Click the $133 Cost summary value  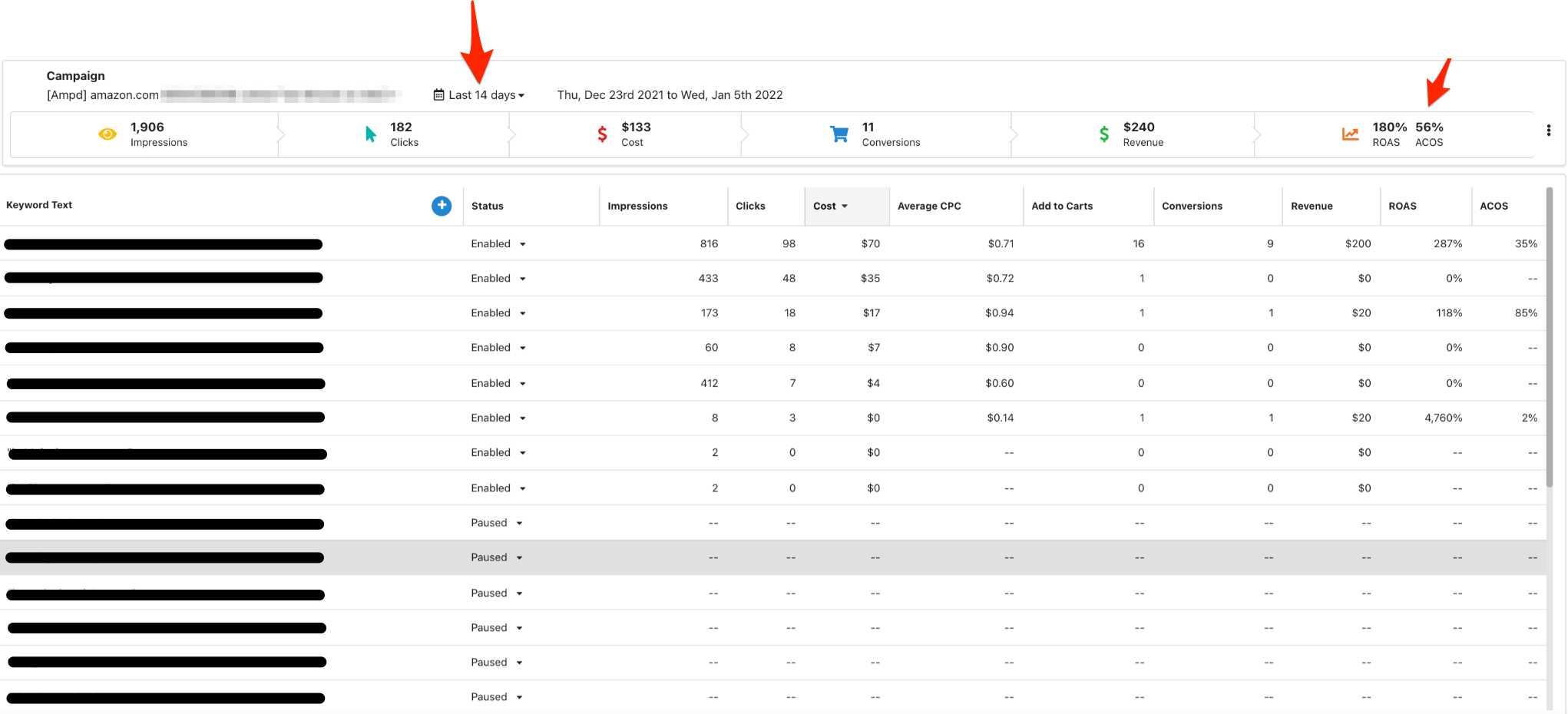pos(636,127)
